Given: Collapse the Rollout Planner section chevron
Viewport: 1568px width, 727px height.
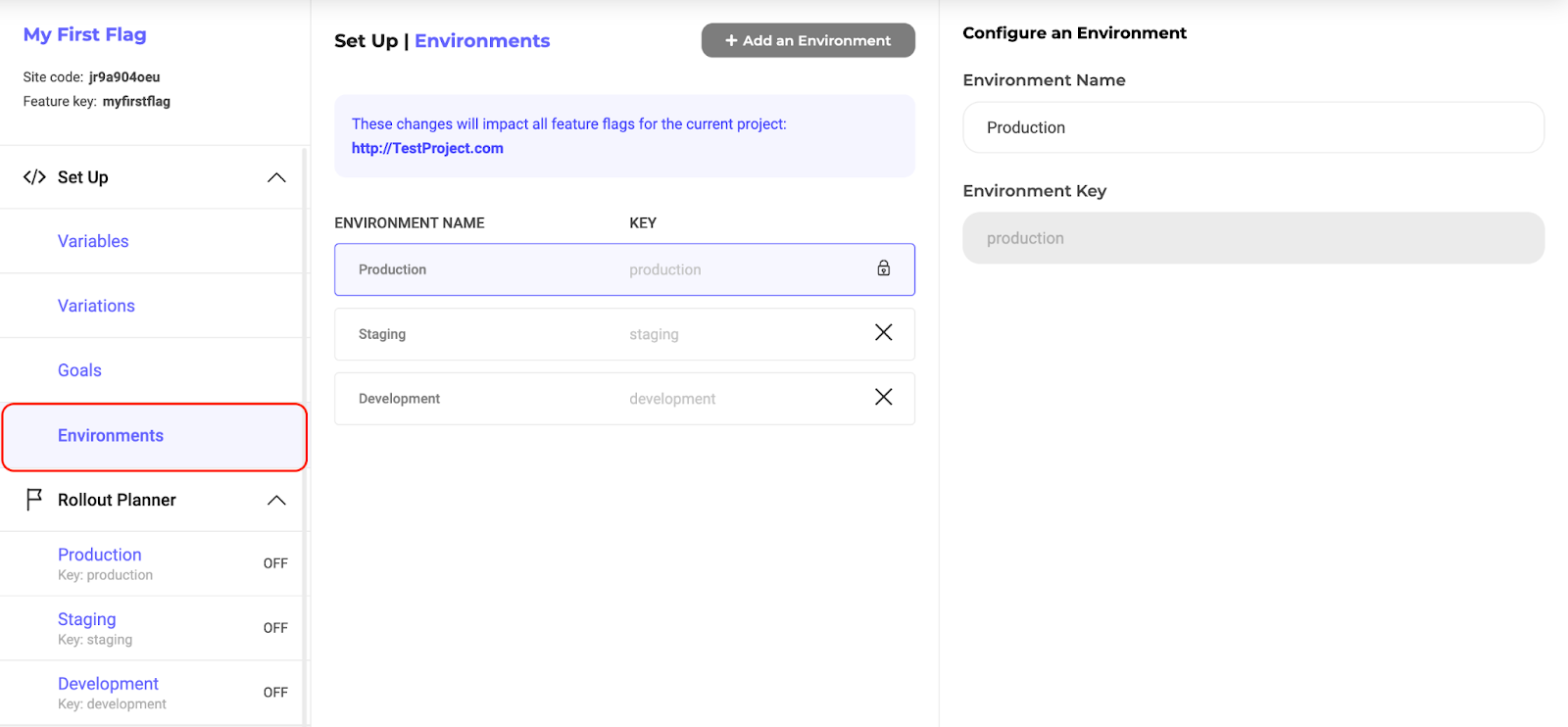Looking at the screenshot, I should (x=276, y=500).
